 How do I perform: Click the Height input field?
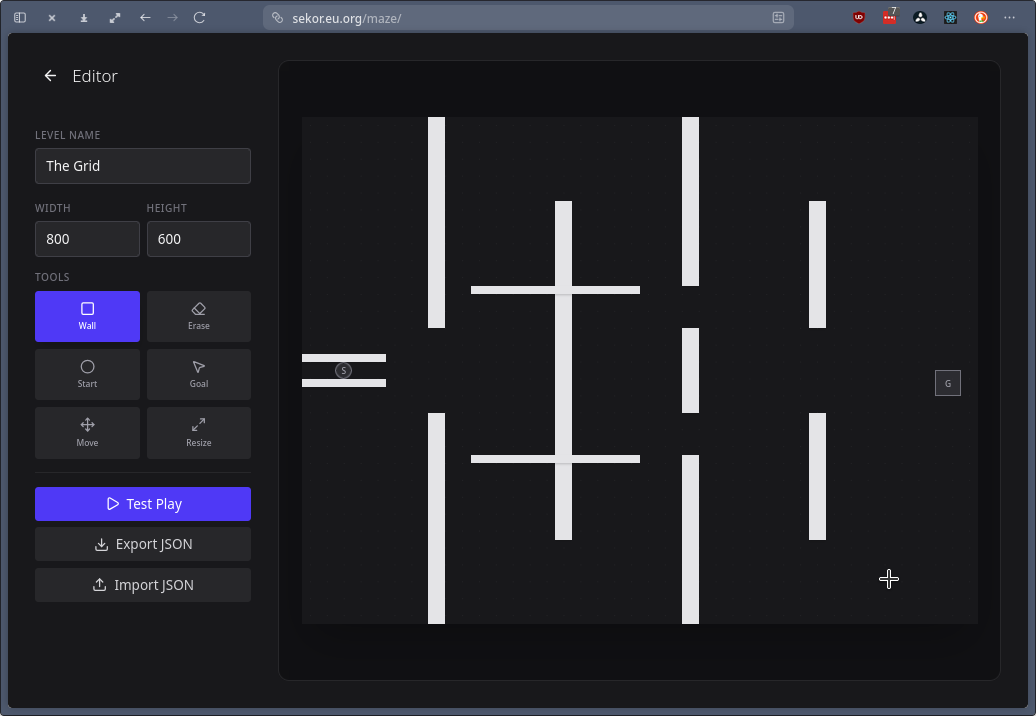[198, 239]
